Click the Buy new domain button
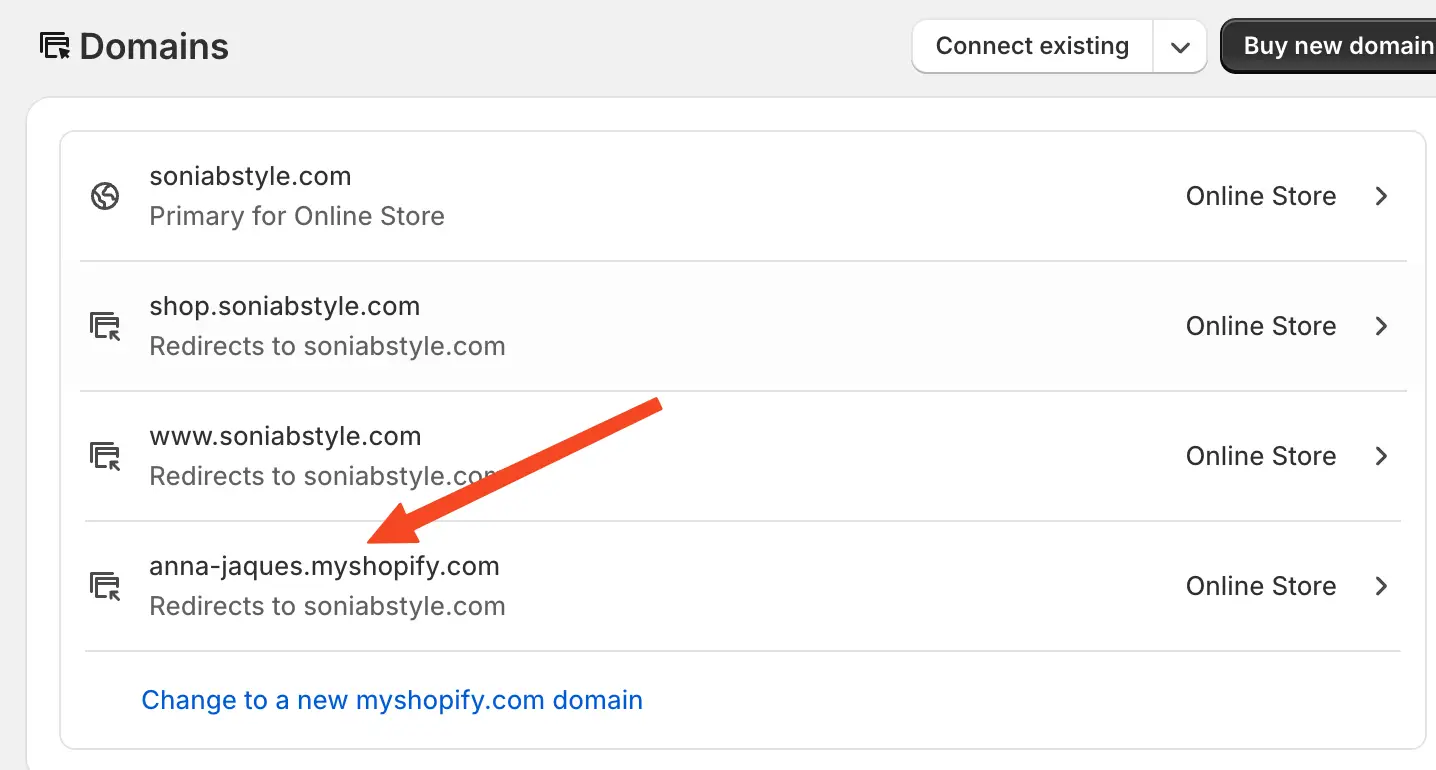The image size is (1436, 770). coord(1338,45)
